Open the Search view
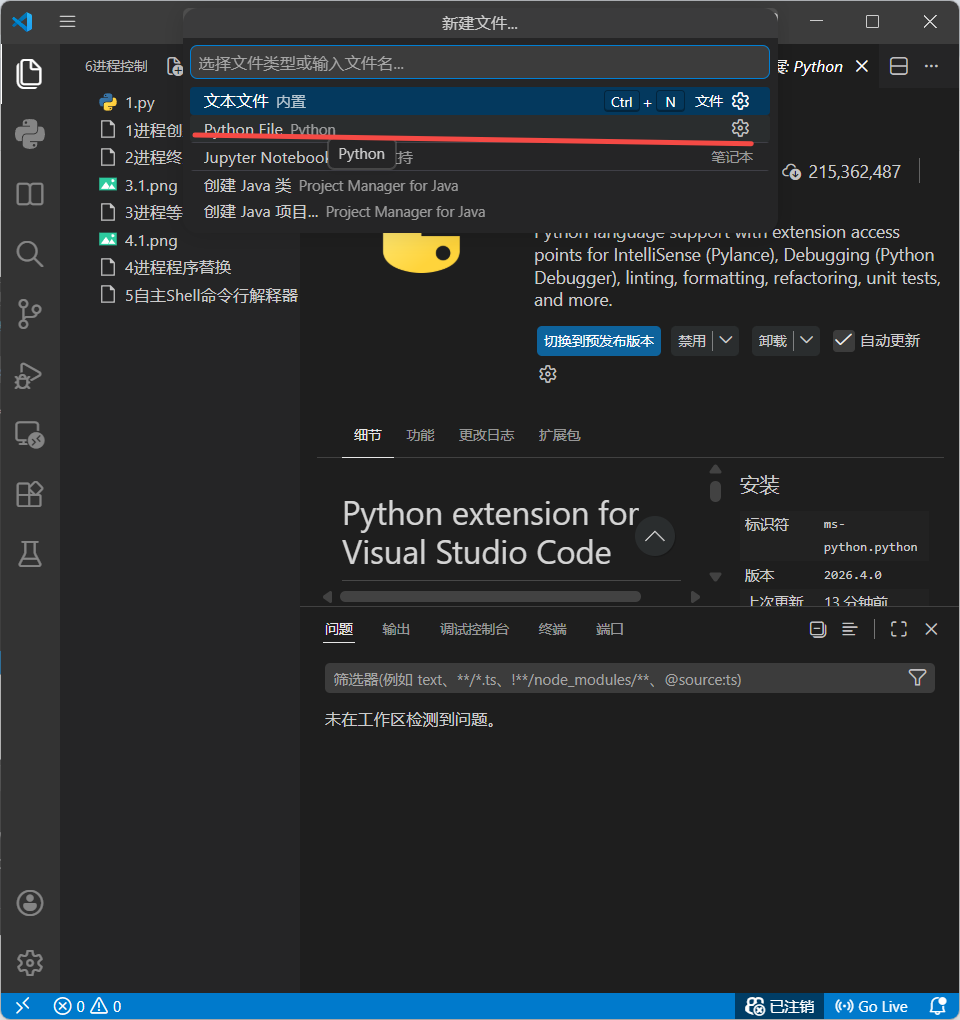Image resolution: width=960 pixels, height=1020 pixels. coord(29,254)
